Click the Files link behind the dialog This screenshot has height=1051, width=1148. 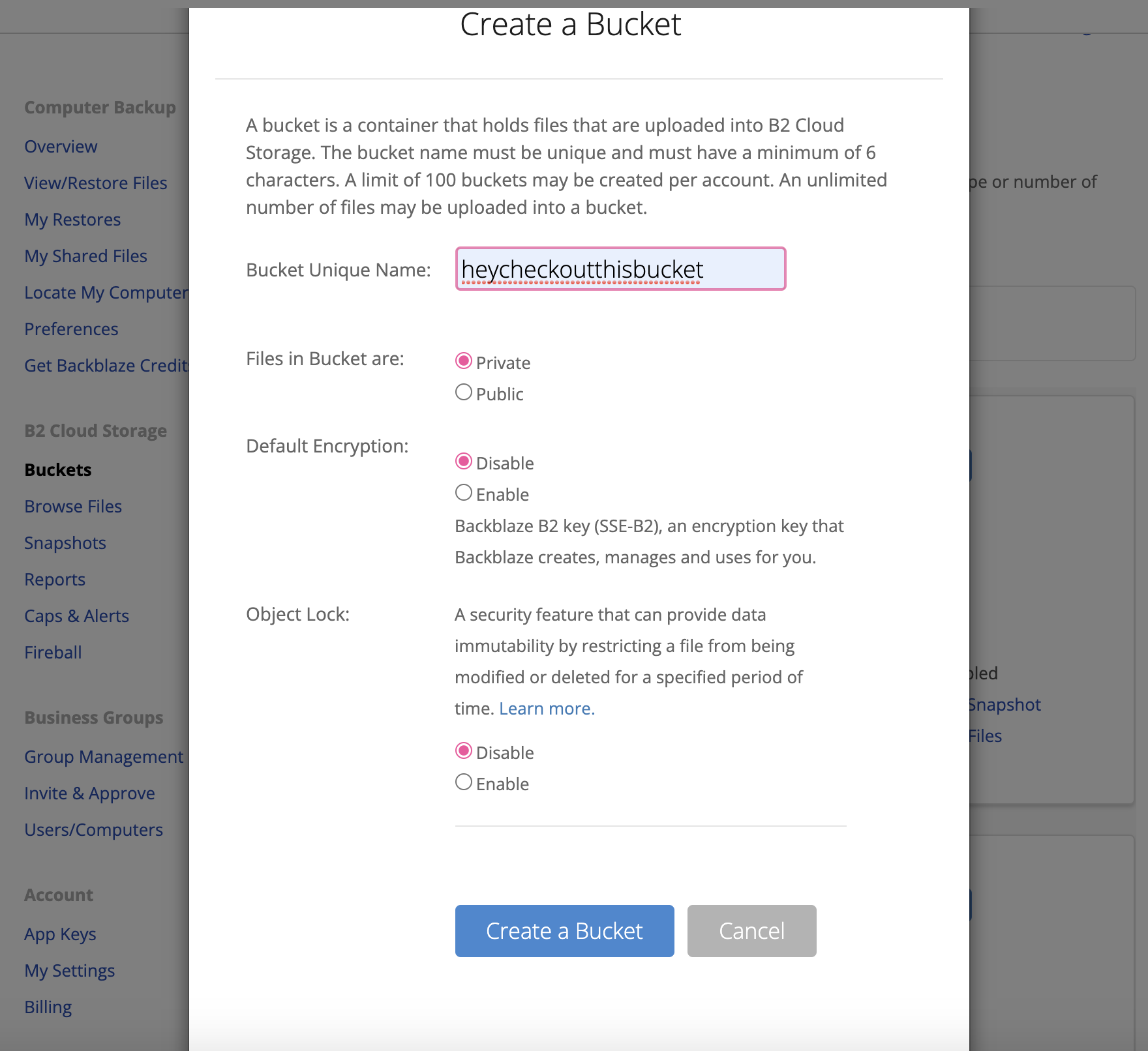(x=986, y=736)
